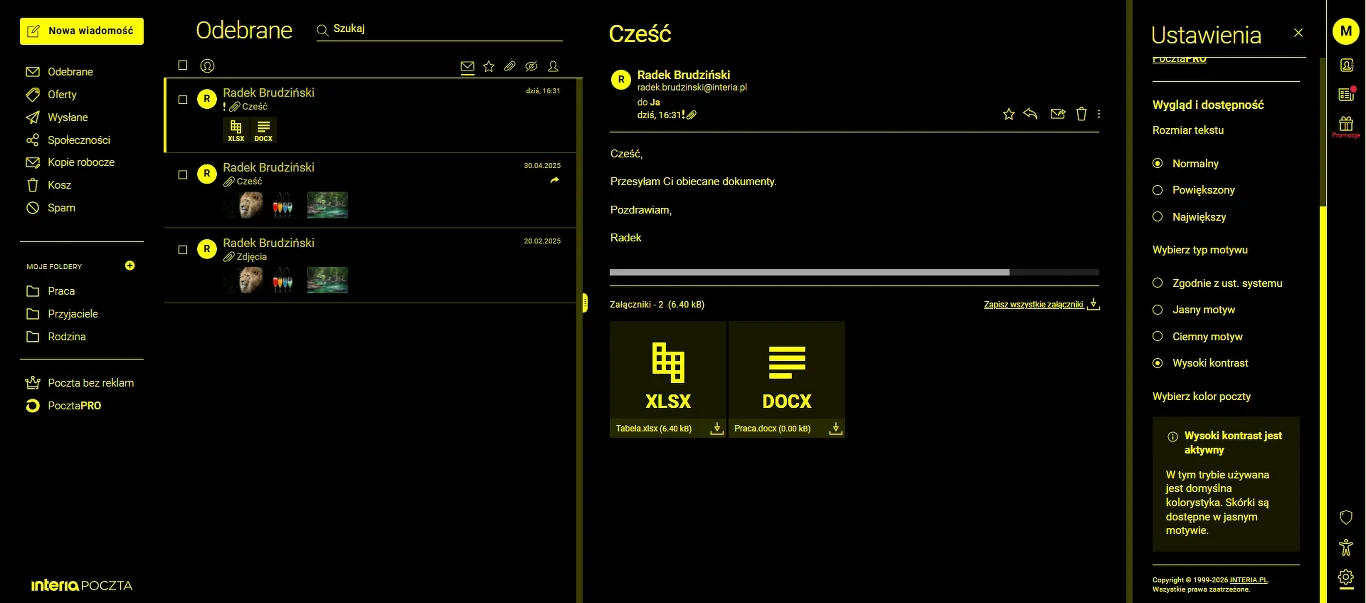
Task: Close the Ustawienia panel
Action: (x=1298, y=33)
